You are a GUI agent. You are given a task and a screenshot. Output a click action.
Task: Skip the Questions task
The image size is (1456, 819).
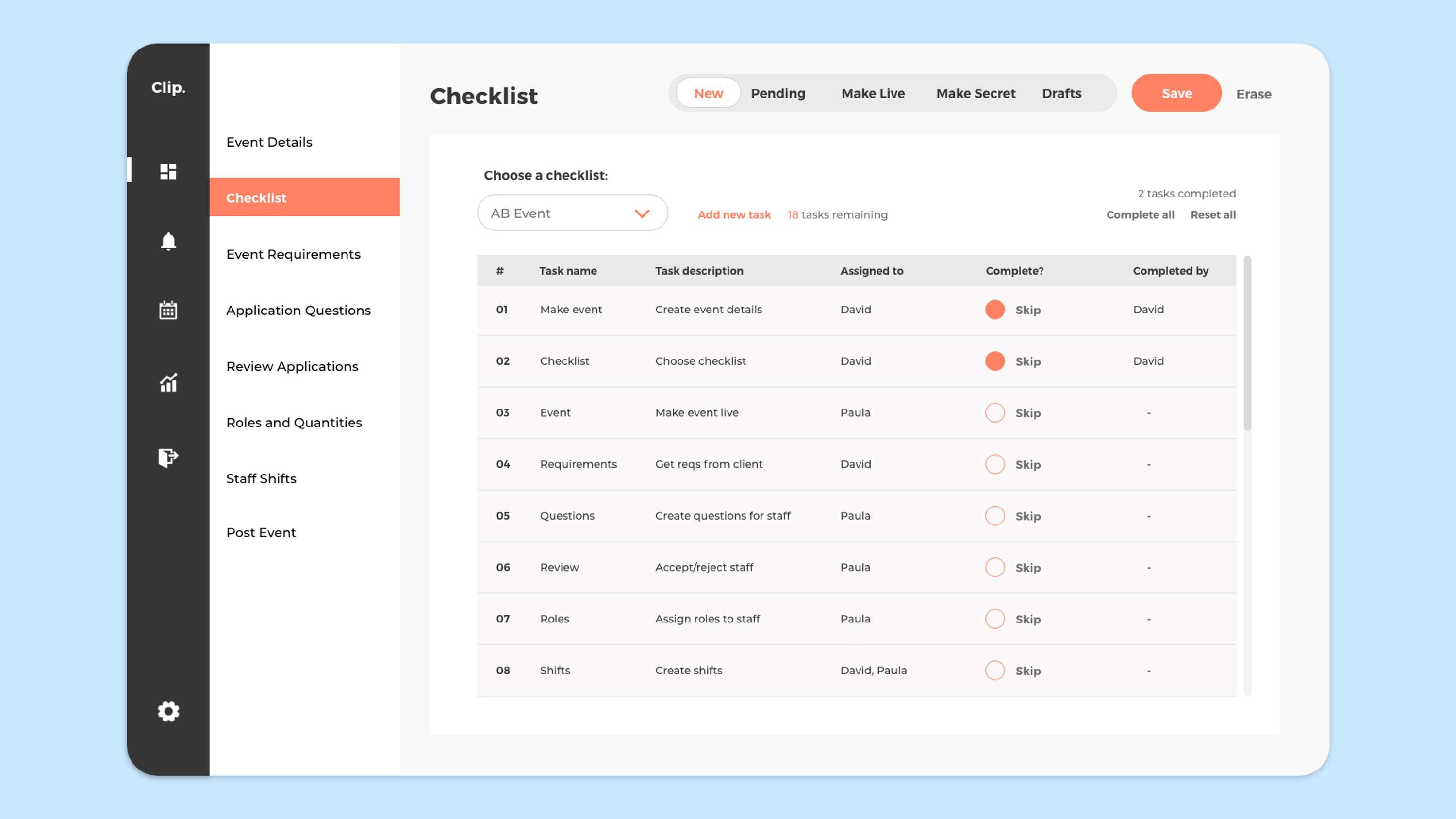pyautogui.click(x=1027, y=516)
